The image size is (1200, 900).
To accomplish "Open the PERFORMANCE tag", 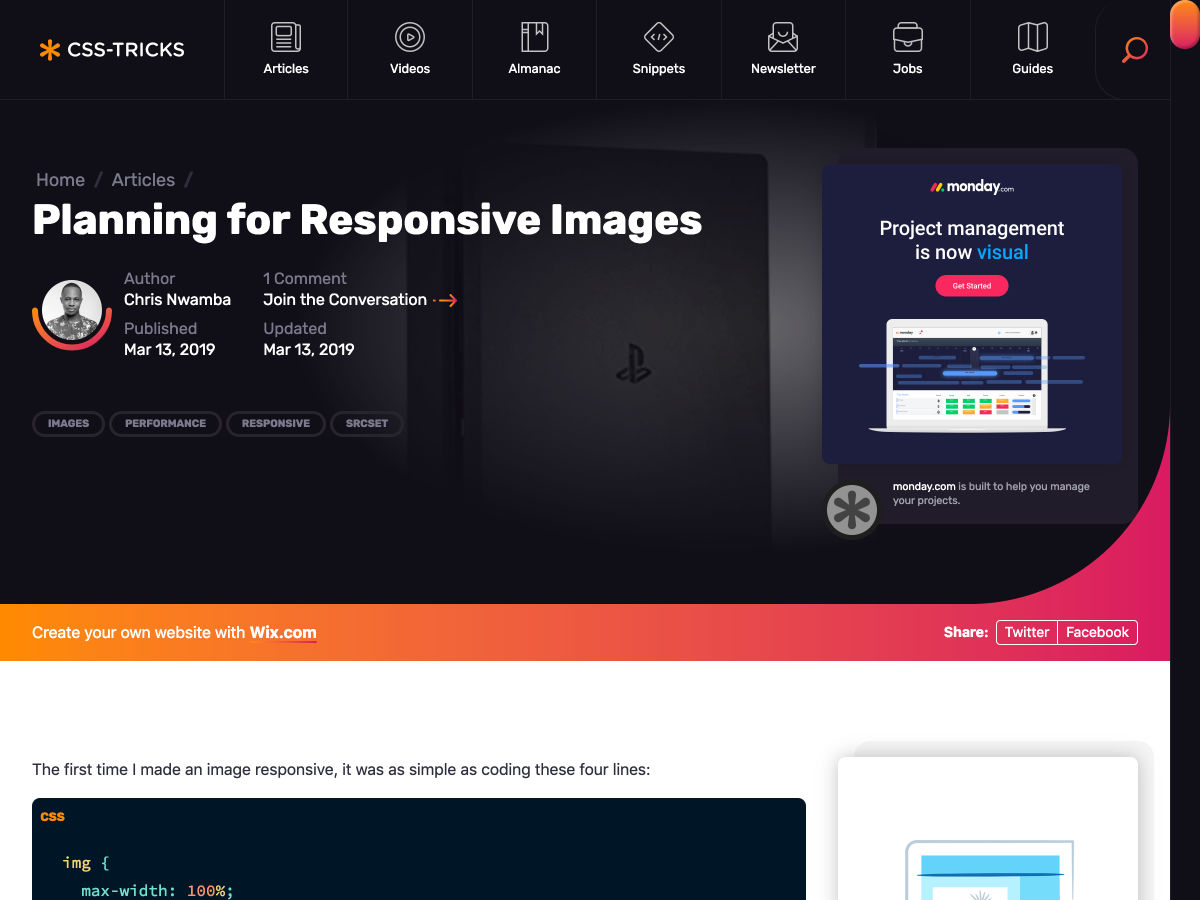I will [x=165, y=424].
